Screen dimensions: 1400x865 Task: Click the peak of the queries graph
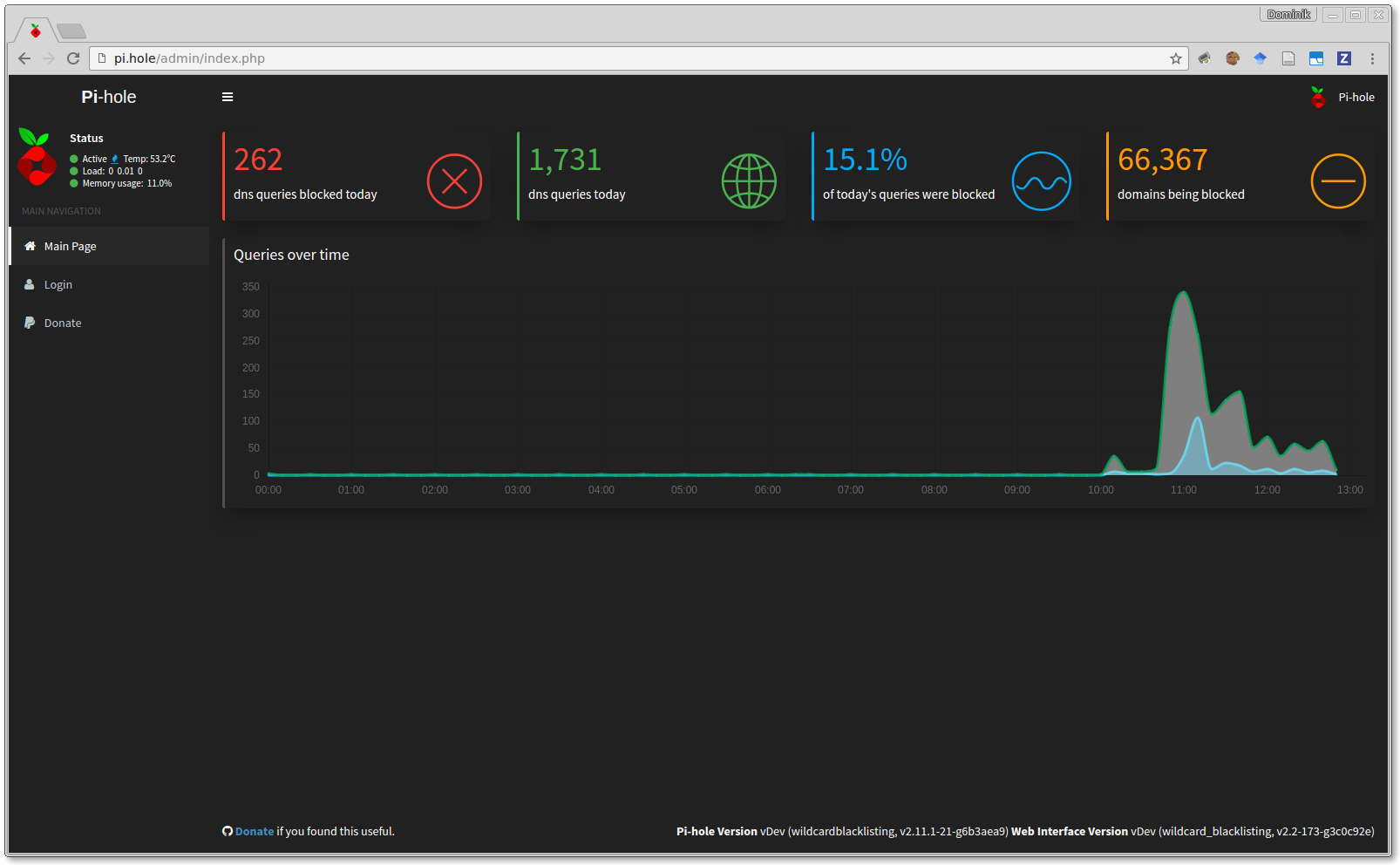1183,293
